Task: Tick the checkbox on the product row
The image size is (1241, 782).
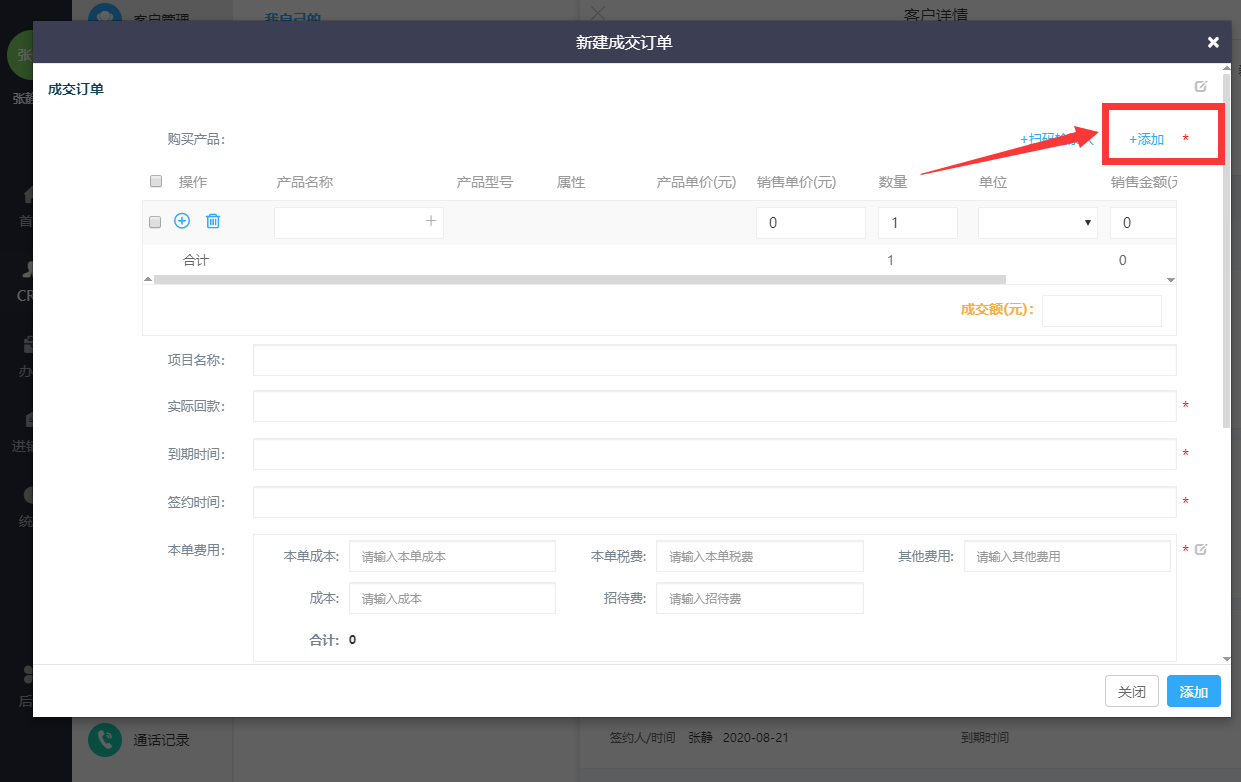Action: click(154, 222)
